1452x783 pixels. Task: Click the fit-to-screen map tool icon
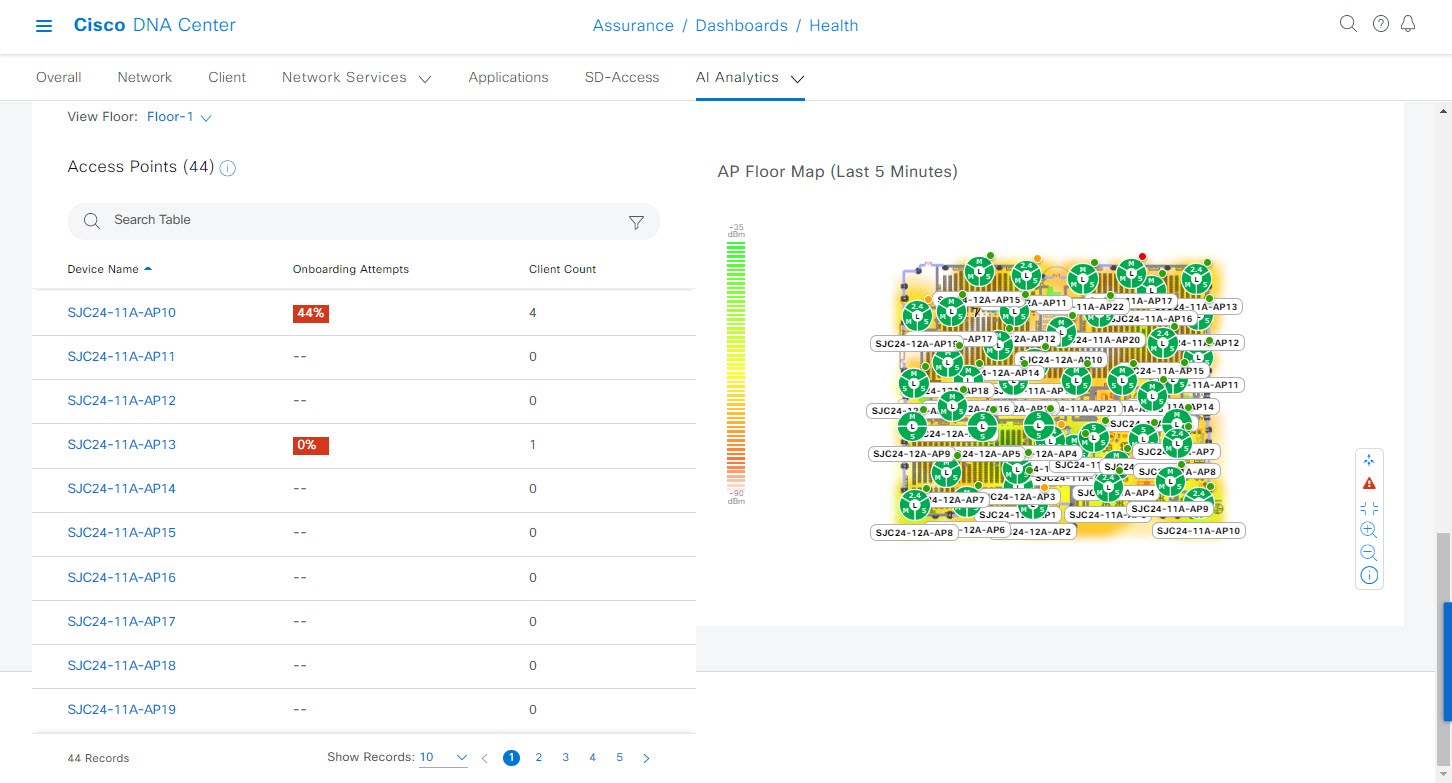tap(1369, 507)
